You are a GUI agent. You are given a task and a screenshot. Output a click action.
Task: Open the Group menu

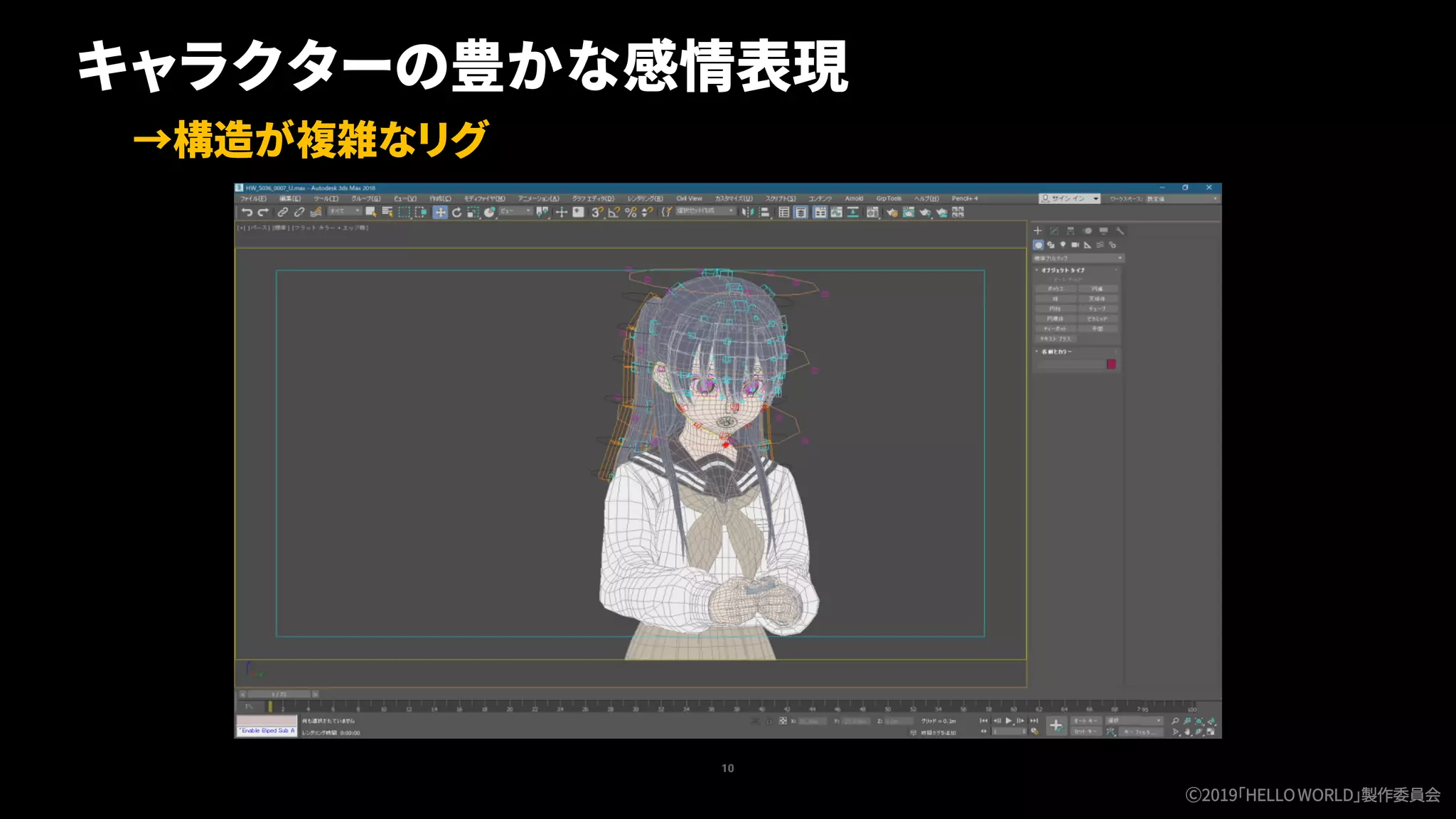pyautogui.click(x=365, y=198)
